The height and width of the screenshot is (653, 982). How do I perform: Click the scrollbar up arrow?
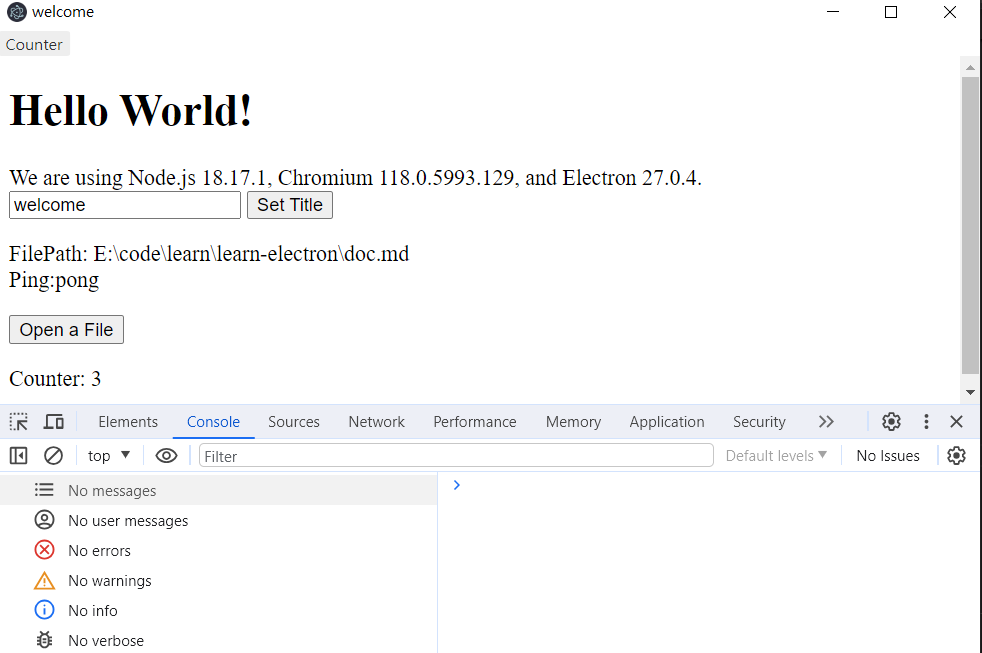point(970,67)
